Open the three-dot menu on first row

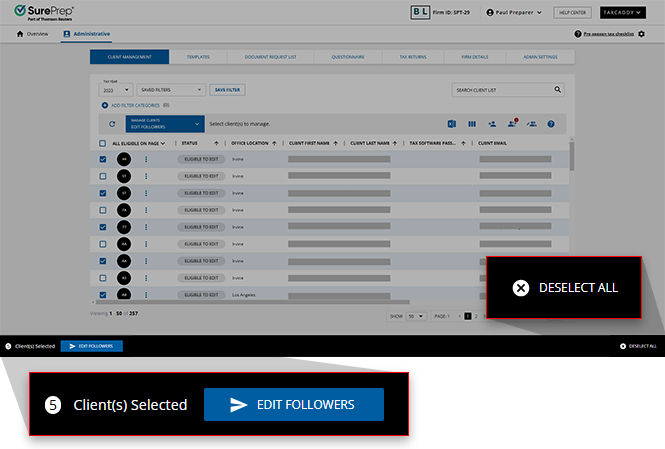pyautogui.click(x=146, y=159)
